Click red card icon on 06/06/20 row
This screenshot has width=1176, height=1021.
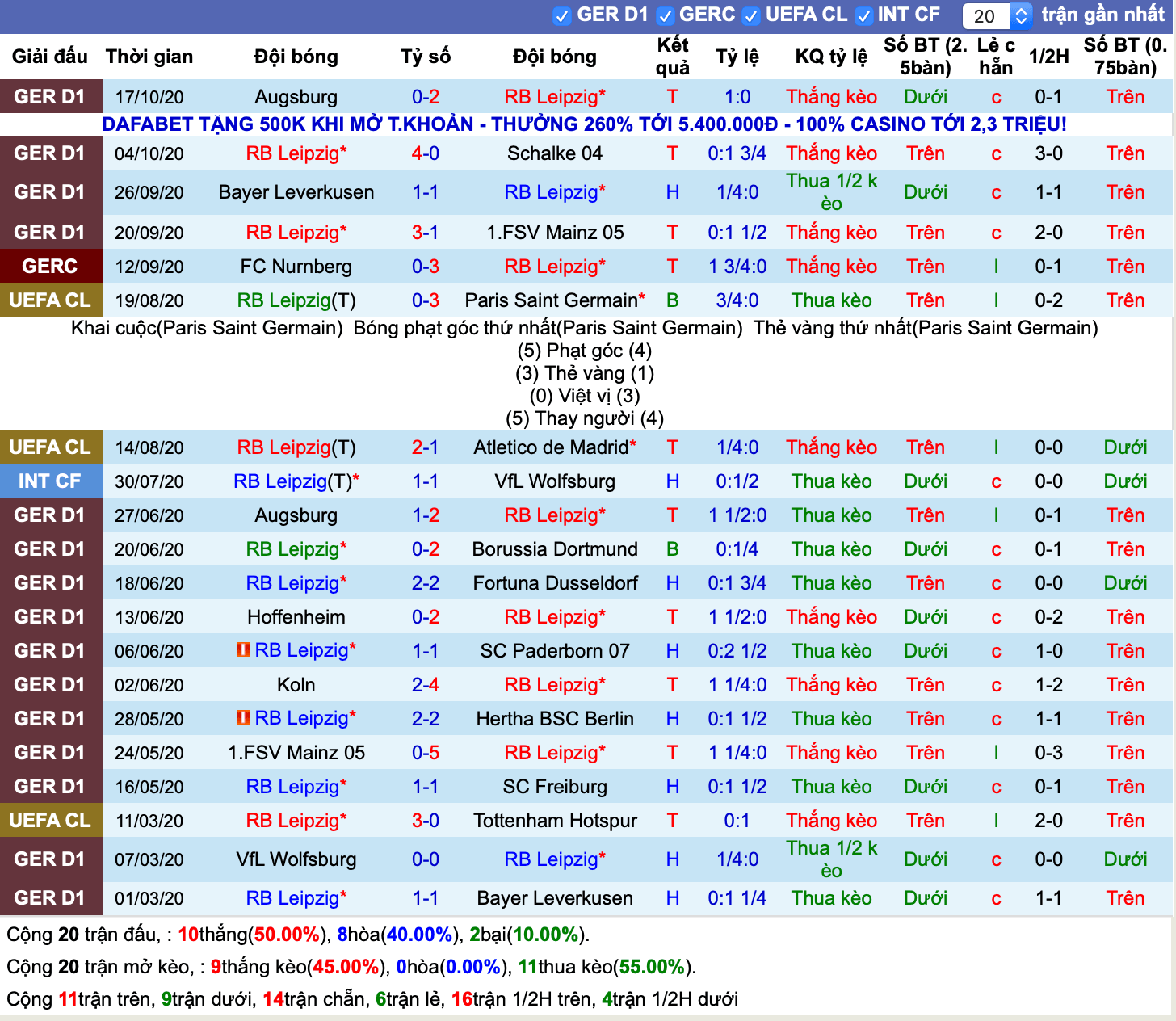tap(242, 649)
